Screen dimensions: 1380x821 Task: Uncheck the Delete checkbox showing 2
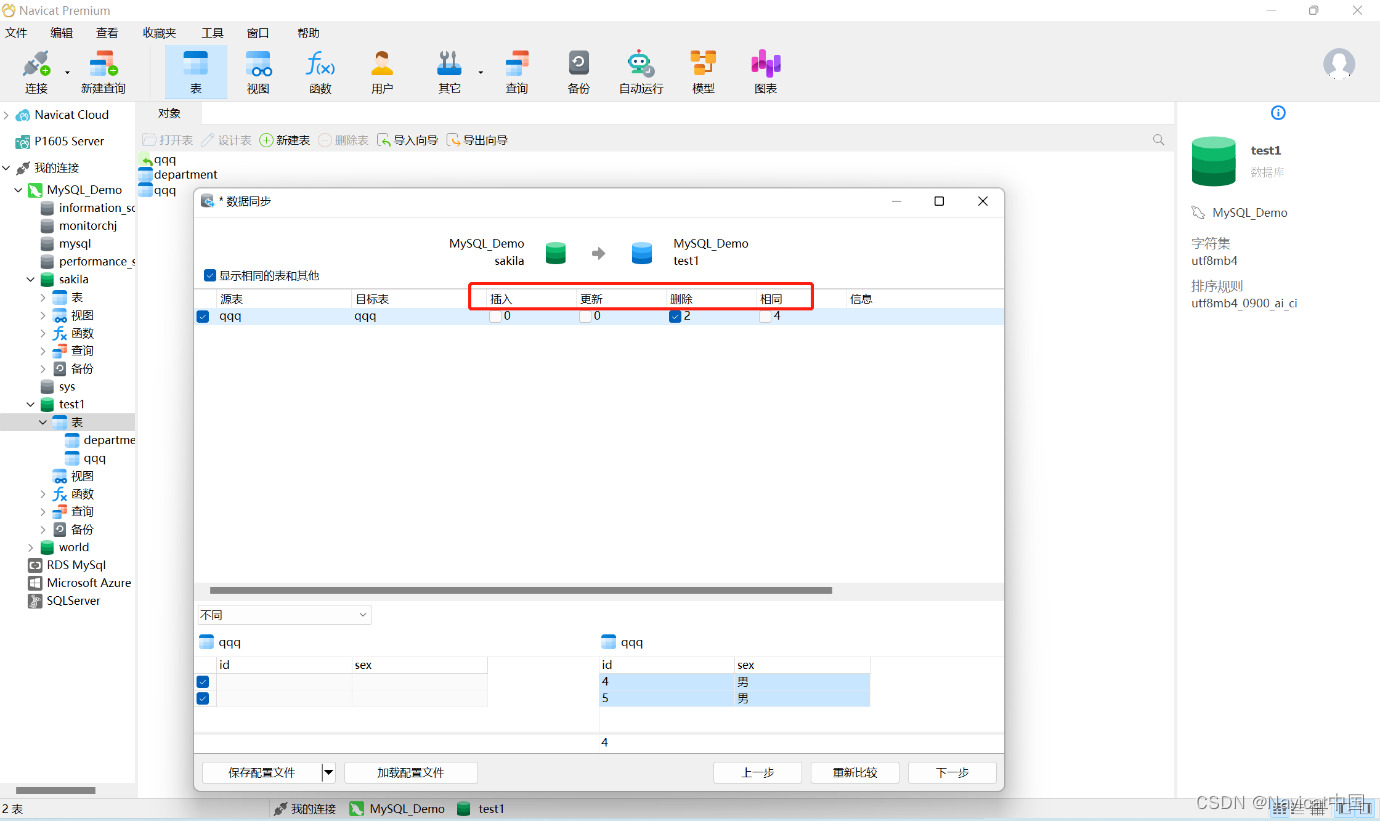[675, 316]
